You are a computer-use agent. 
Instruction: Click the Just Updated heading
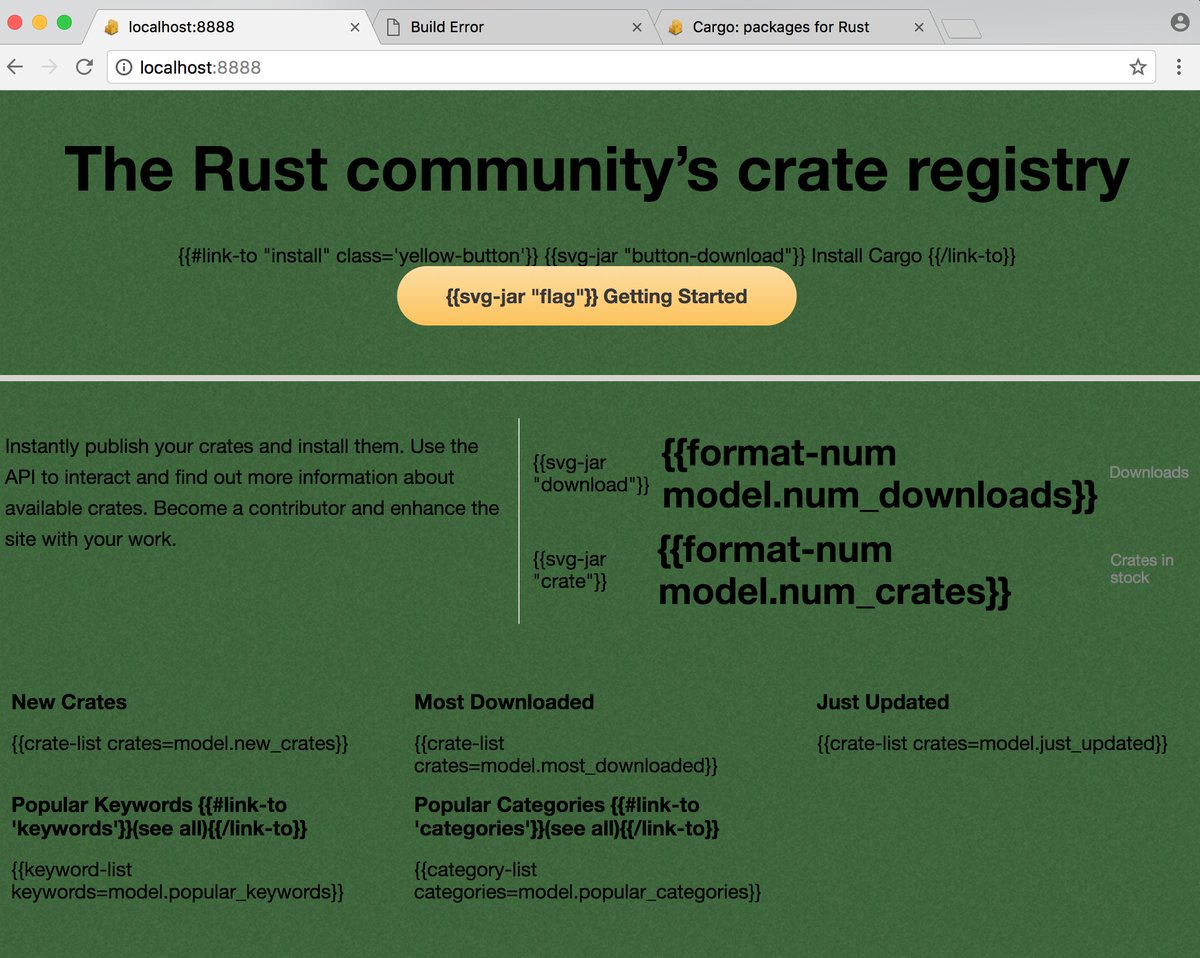tap(883, 702)
